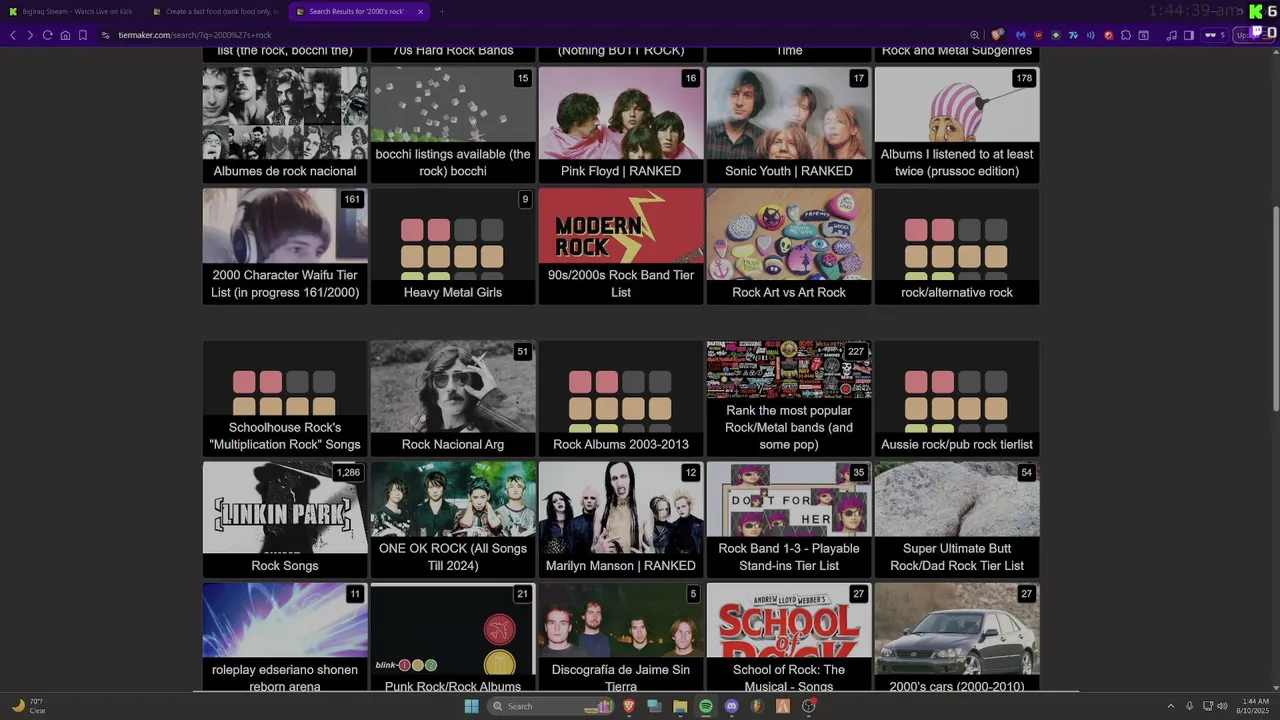The height and width of the screenshot is (720, 1280).
Task: Open Albumes de rock nacional tier list
Action: click(x=285, y=125)
